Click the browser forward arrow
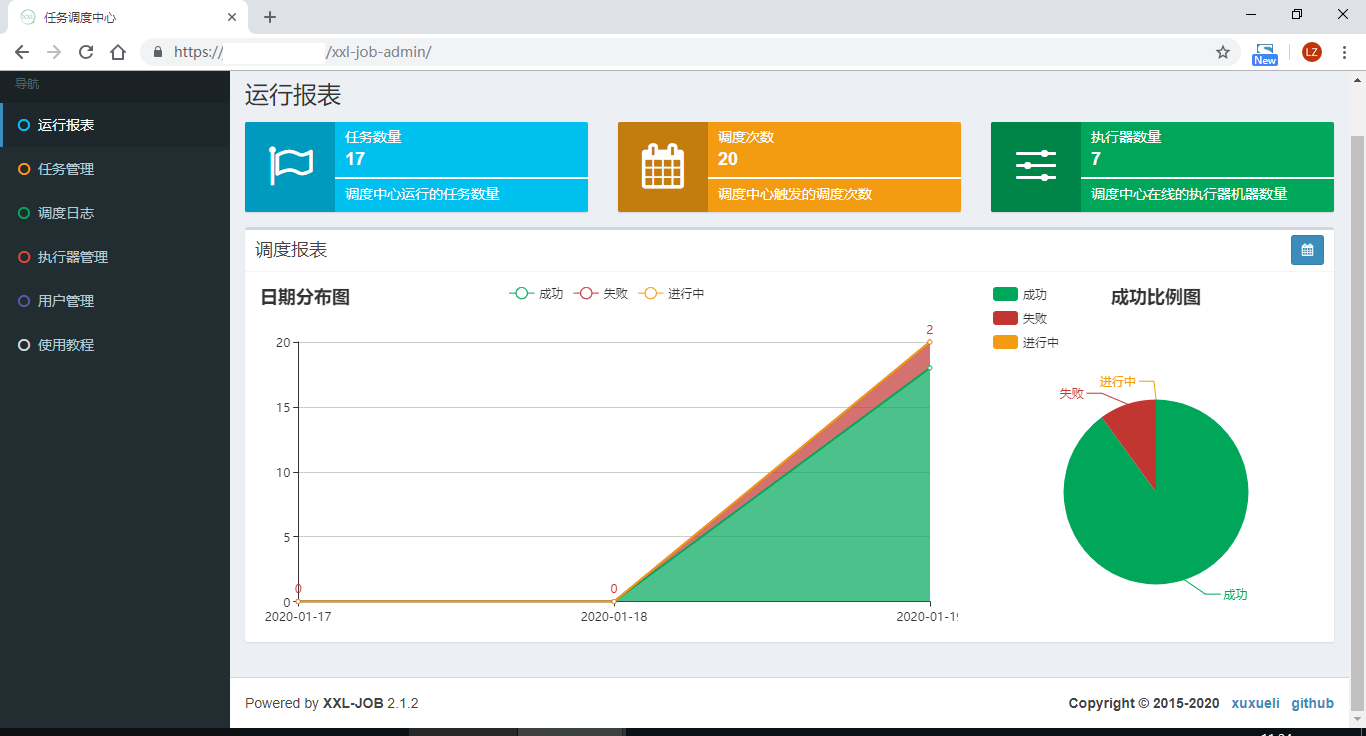 tap(54, 52)
